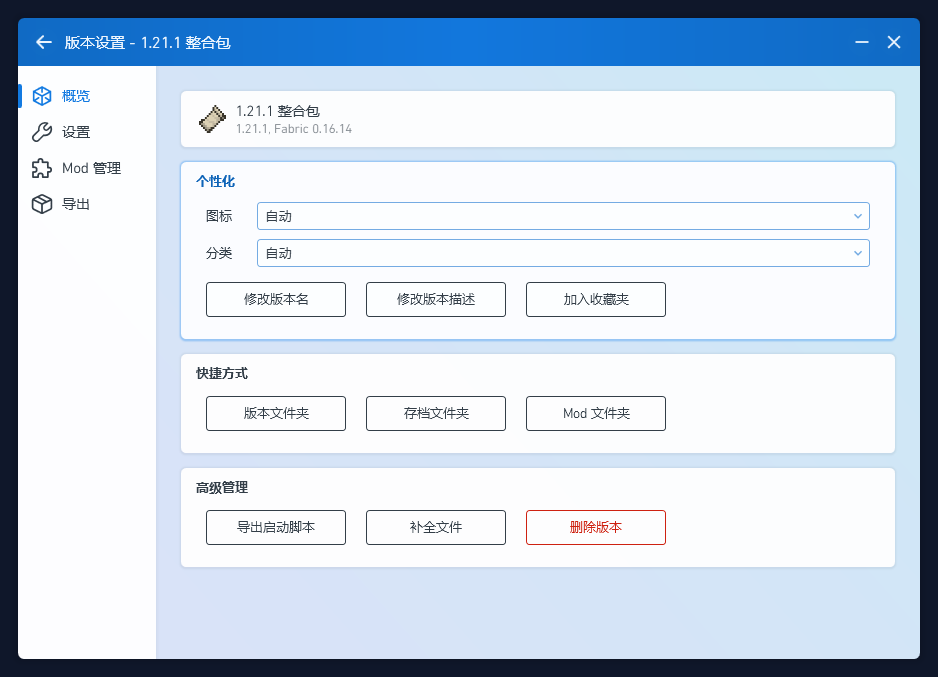Open 设置 via the wrench icon

pyautogui.click(x=42, y=132)
